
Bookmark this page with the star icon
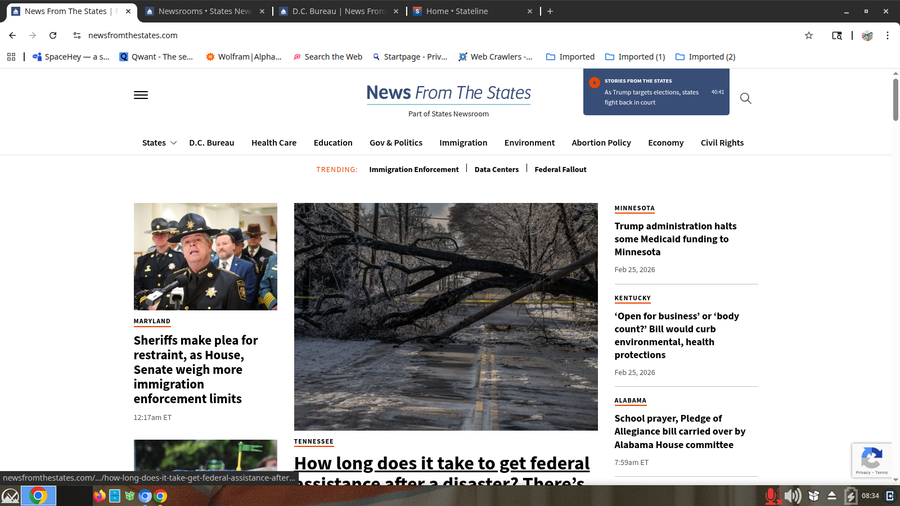pyautogui.click(x=808, y=35)
